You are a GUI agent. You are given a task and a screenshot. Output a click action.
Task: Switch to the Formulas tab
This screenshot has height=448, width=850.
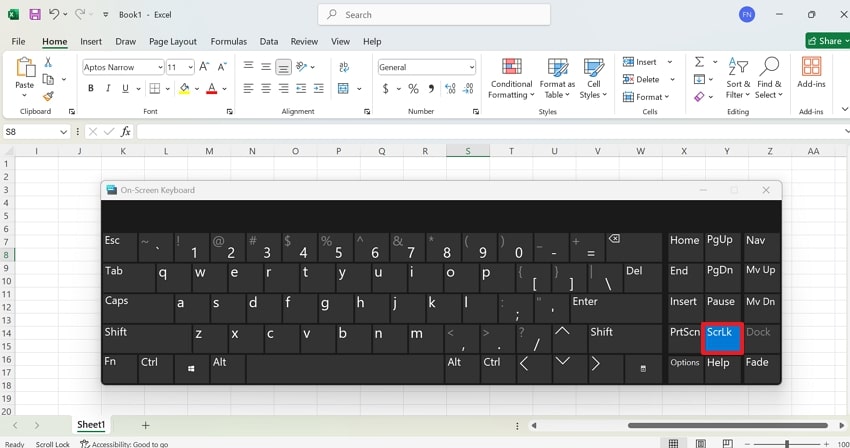click(x=229, y=41)
